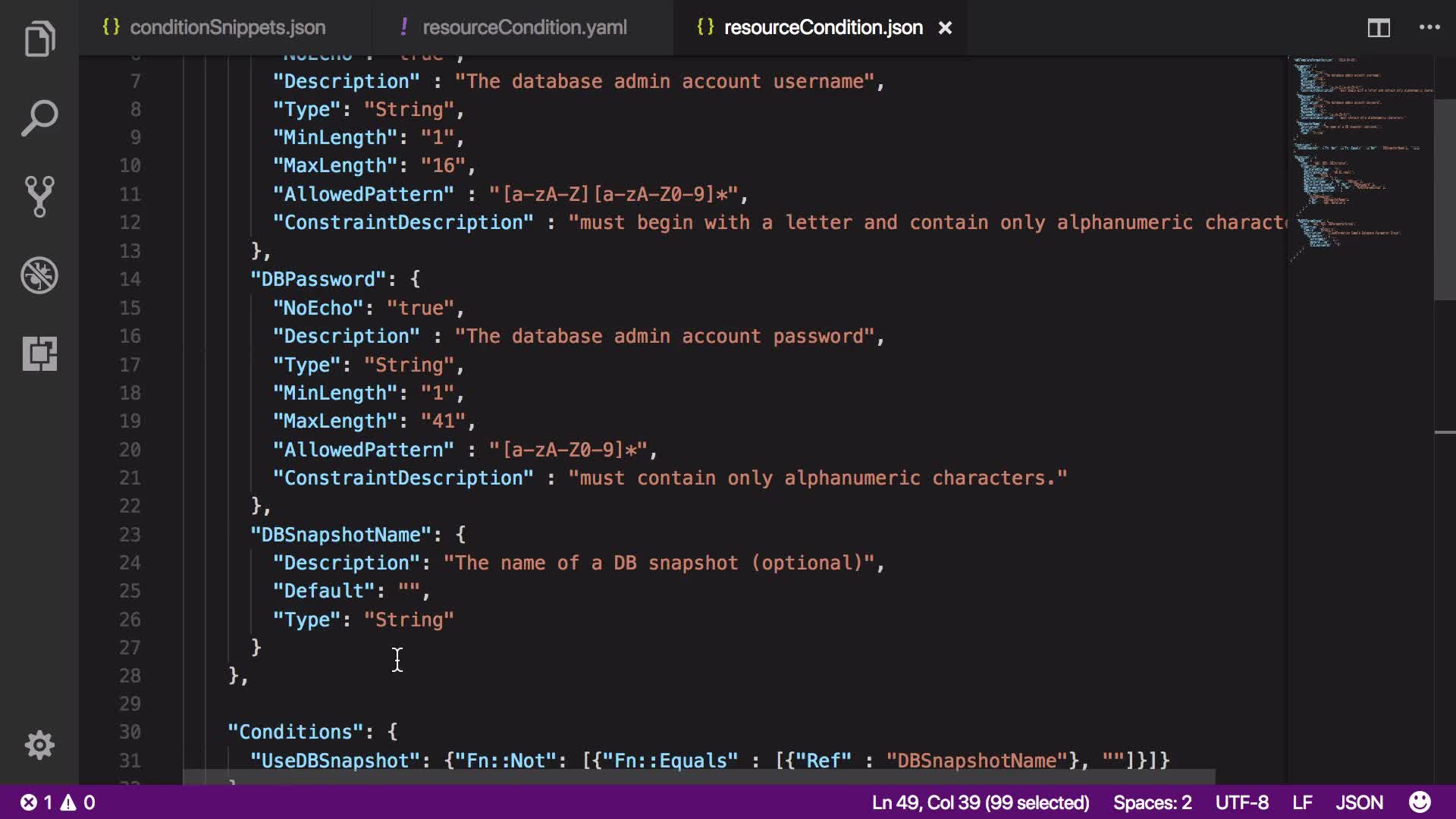The image size is (1456, 819).
Task: Switch to resourceCondition.yaml tab
Action: pos(524,27)
